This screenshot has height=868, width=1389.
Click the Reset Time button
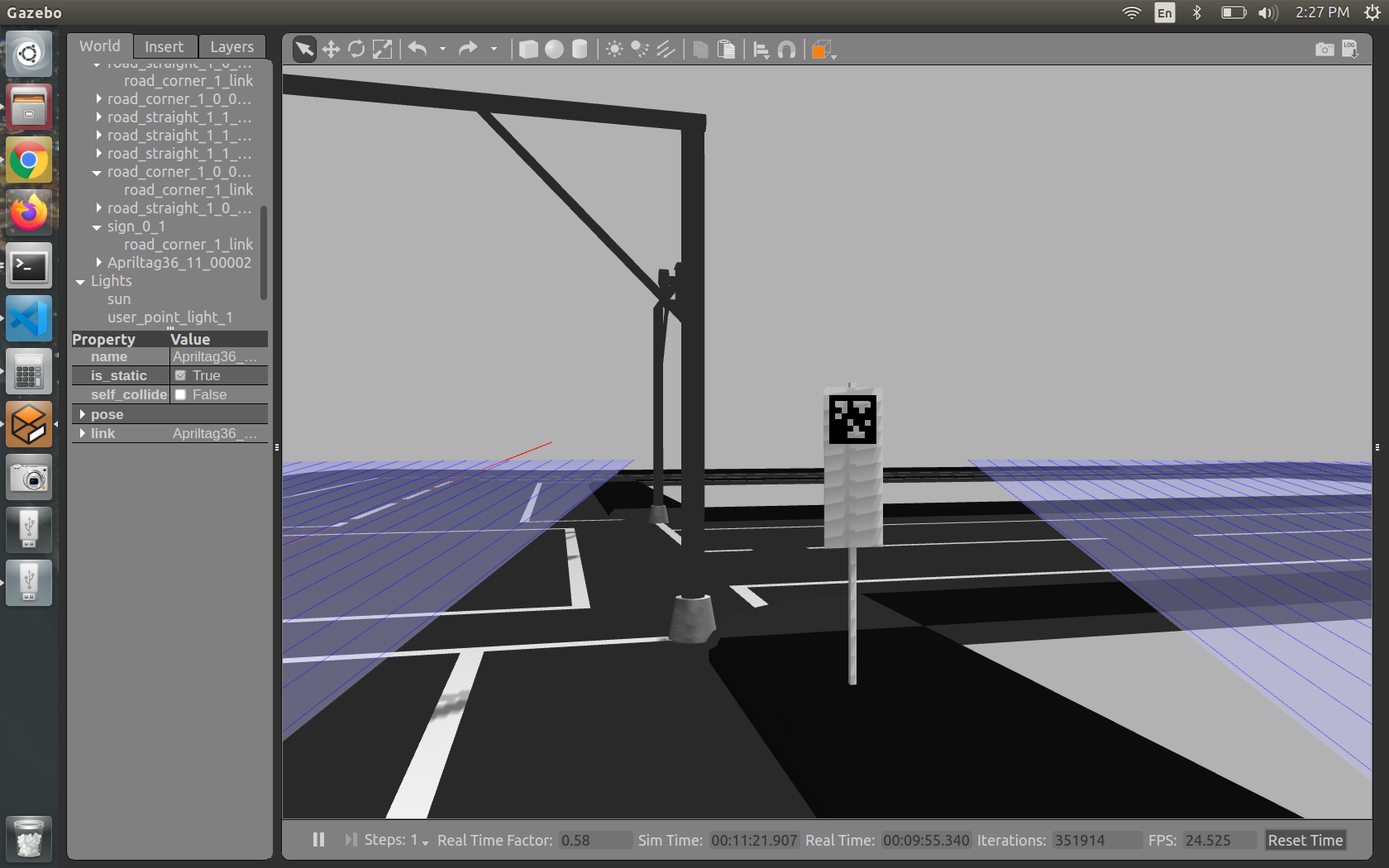pyautogui.click(x=1305, y=840)
